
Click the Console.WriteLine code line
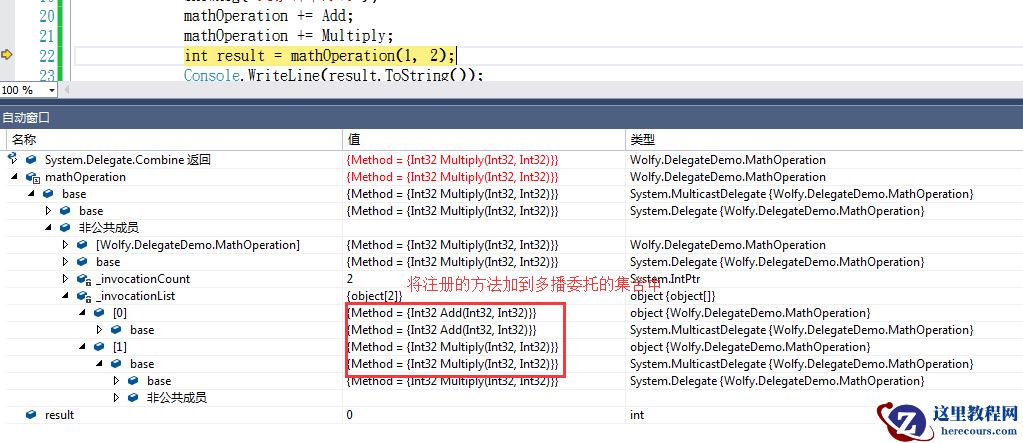(x=333, y=74)
